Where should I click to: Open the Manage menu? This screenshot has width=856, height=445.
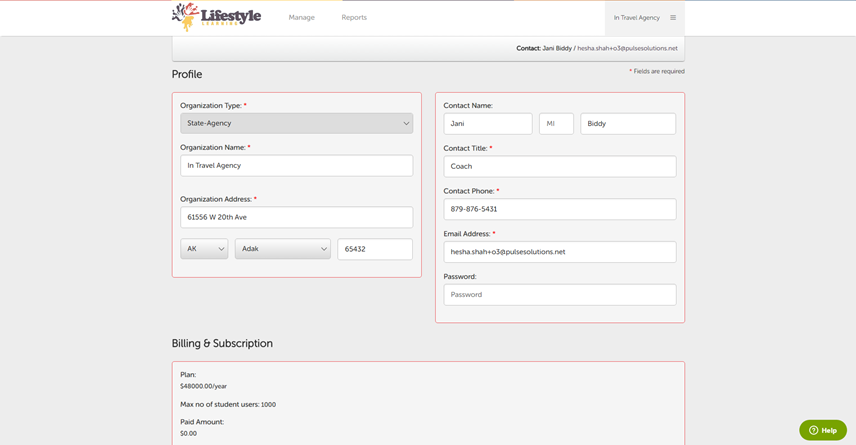[301, 18]
